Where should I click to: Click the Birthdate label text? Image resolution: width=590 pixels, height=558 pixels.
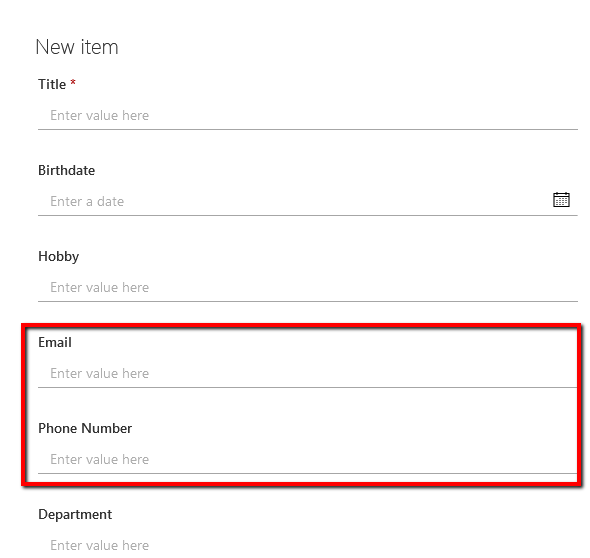(x=67, y=170)
